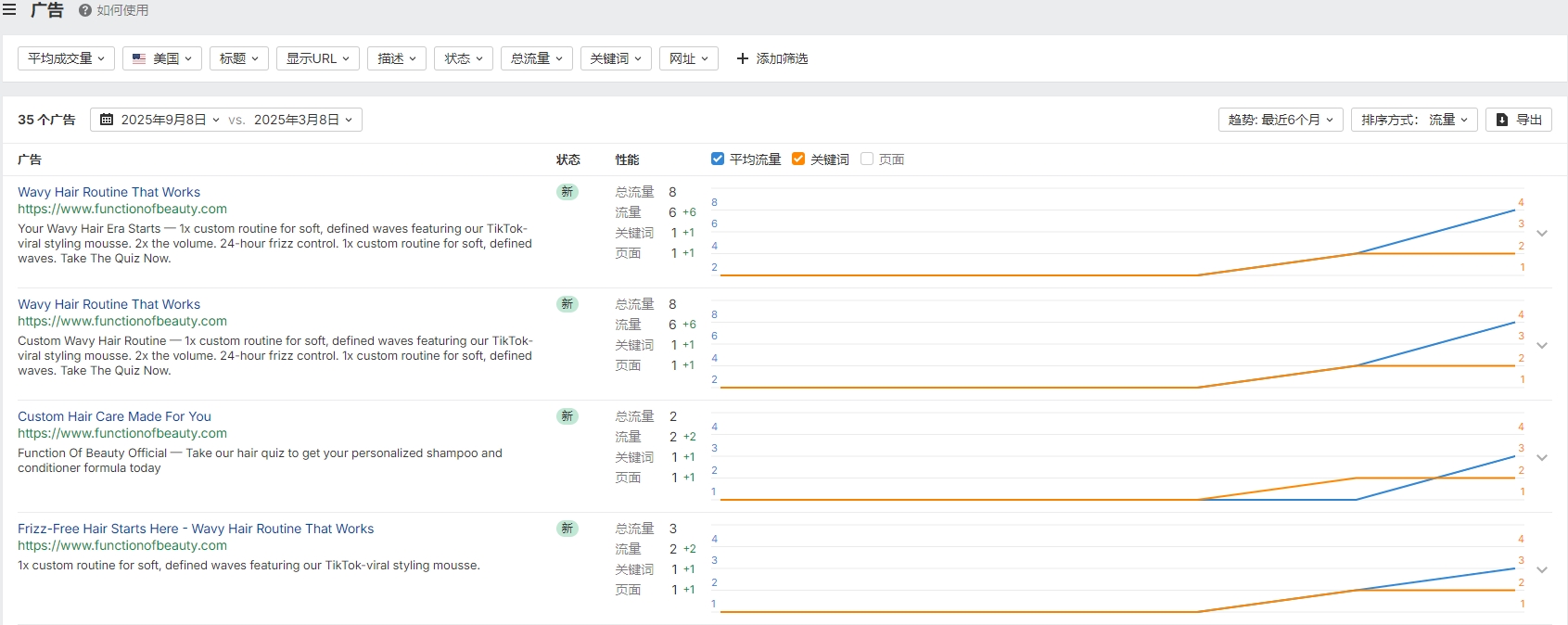The height and width of the screenshot is (625, 1568).
Task: Click the plus icon for 添加筛选
Action: (x=742, y=58)
